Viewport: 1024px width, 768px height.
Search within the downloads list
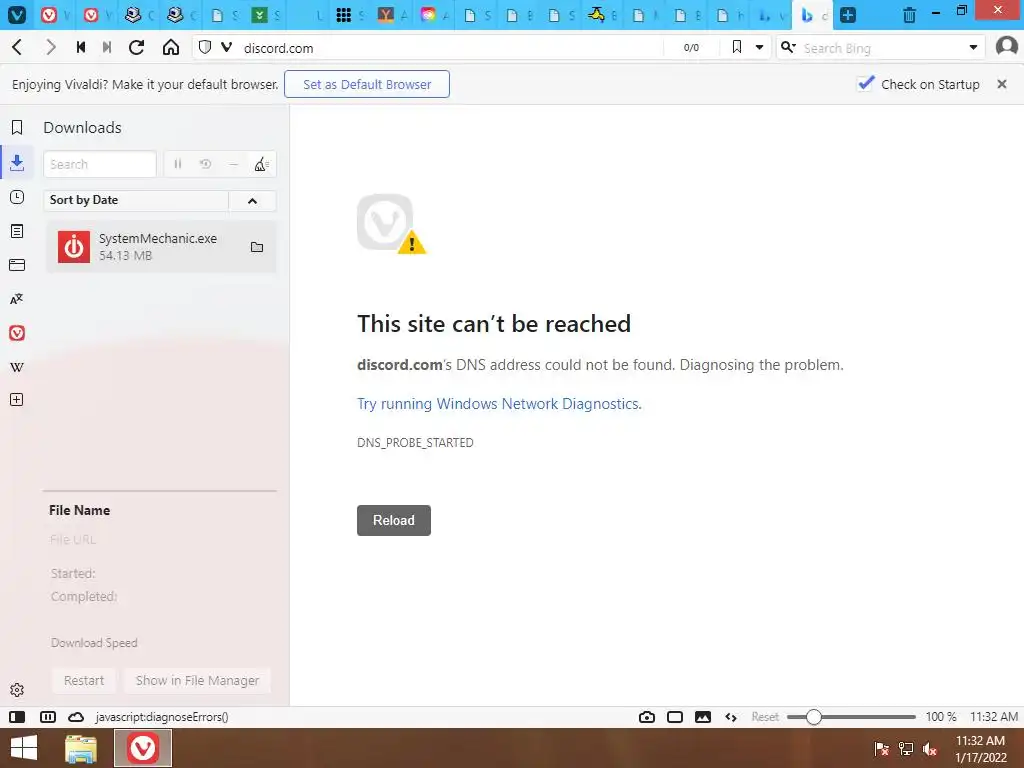[x=100, y=164]
